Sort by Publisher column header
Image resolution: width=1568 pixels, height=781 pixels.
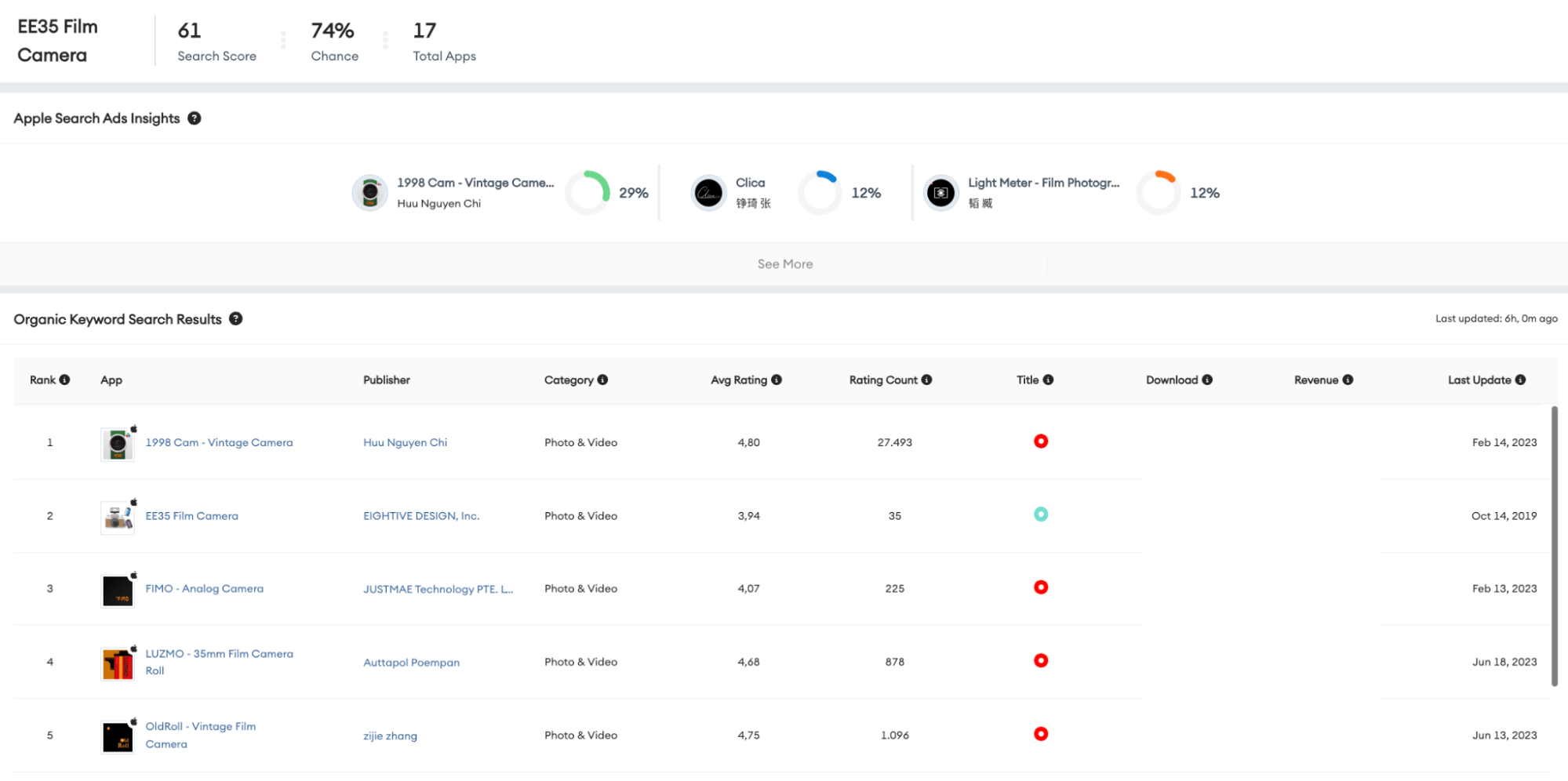(387, 380)
